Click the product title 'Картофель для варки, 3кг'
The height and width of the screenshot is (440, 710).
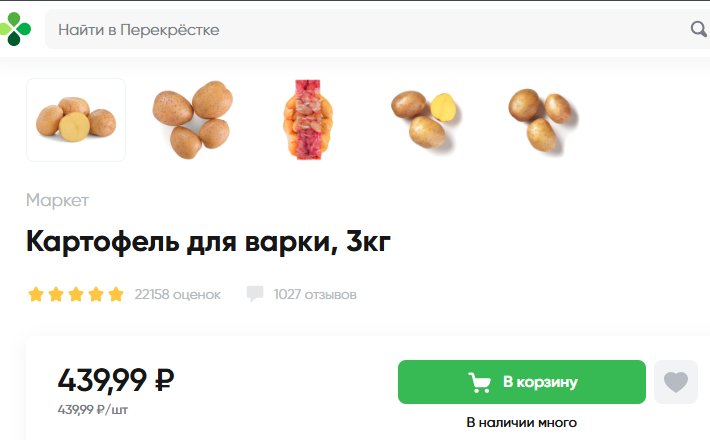click(x=208, y=242)
